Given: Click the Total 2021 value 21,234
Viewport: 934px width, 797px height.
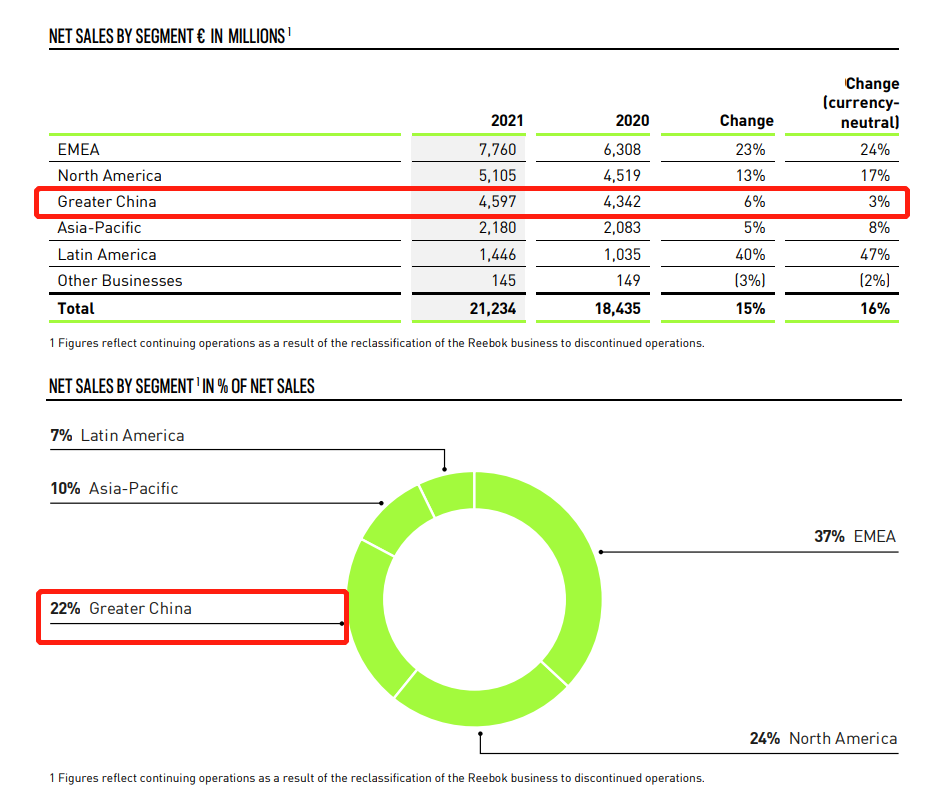Looking at the screenshot, I should 491,308.
